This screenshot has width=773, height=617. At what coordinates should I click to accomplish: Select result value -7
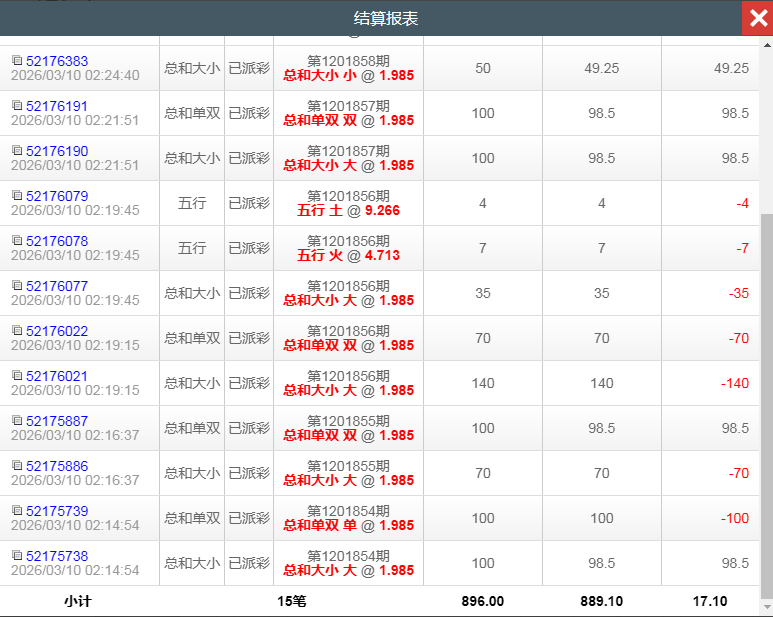[x=742, y=248]
